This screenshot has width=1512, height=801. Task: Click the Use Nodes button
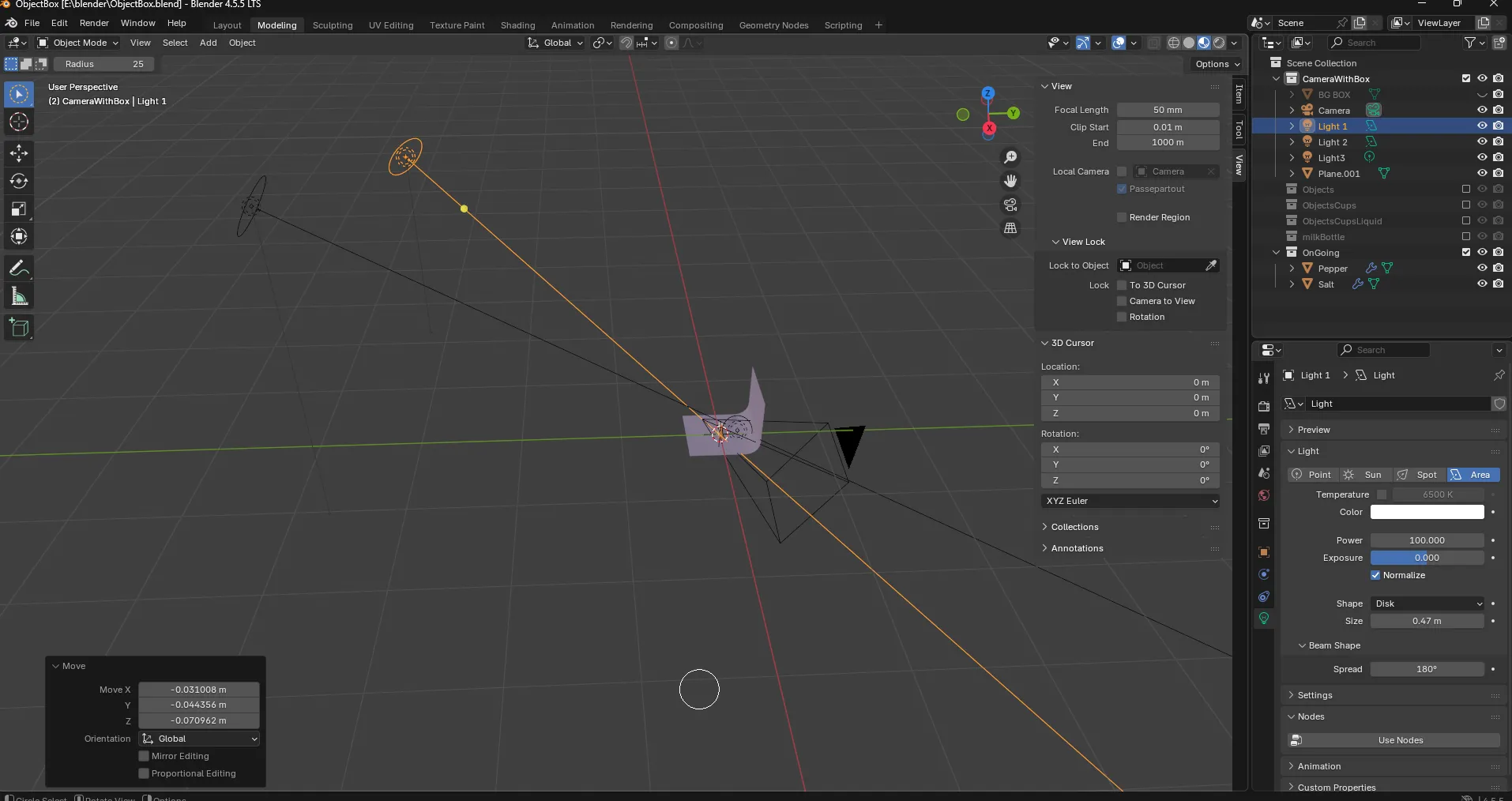pos(1400,740)
